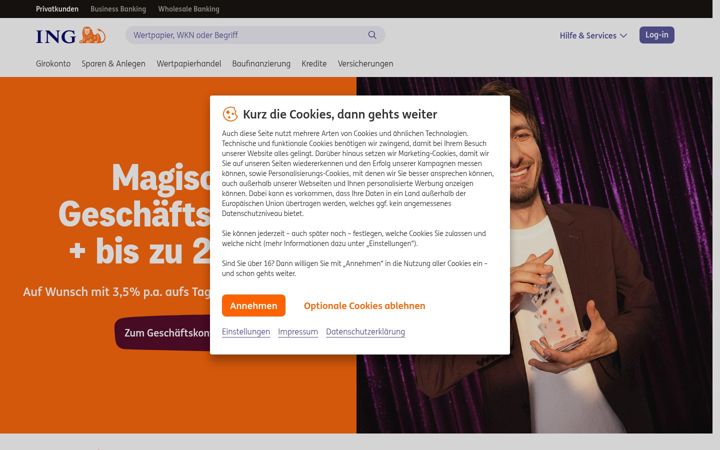Open the Girokonto menu
The width and height of the screenshot is (720, 450).
(53, 64)
